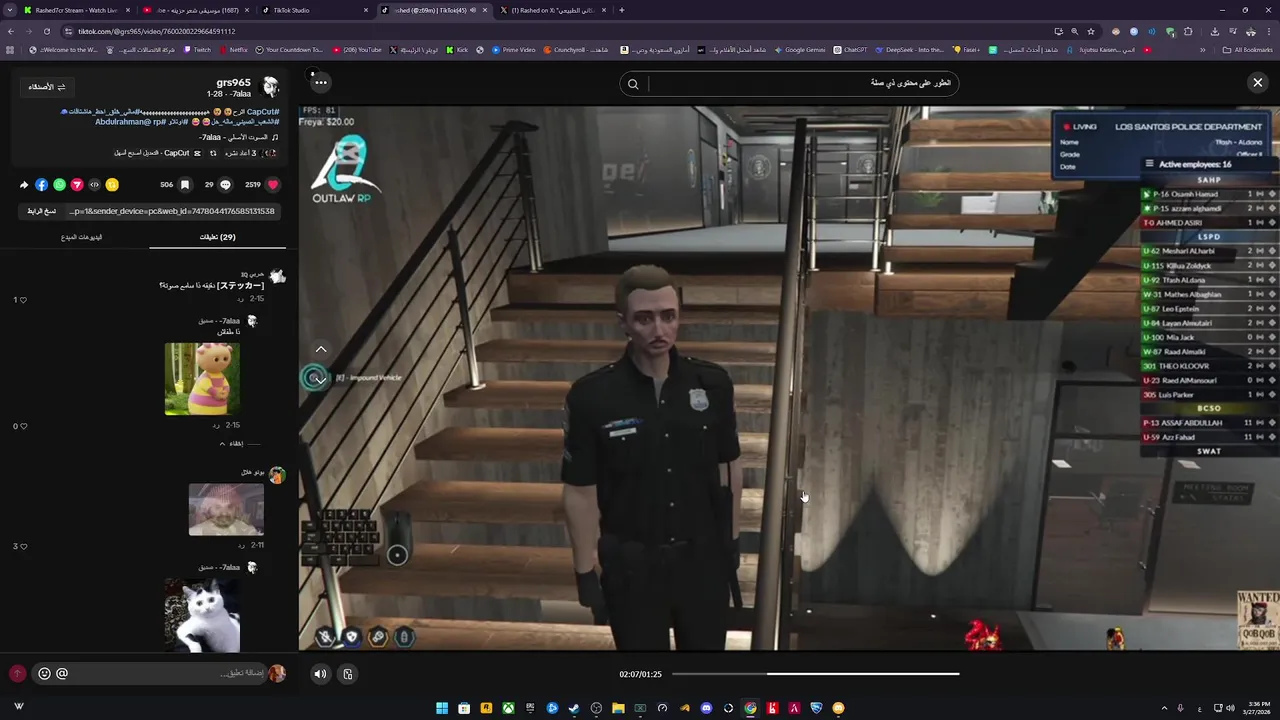Reload the page
The height and width of the screenshot is (720, 1280).
47,31
